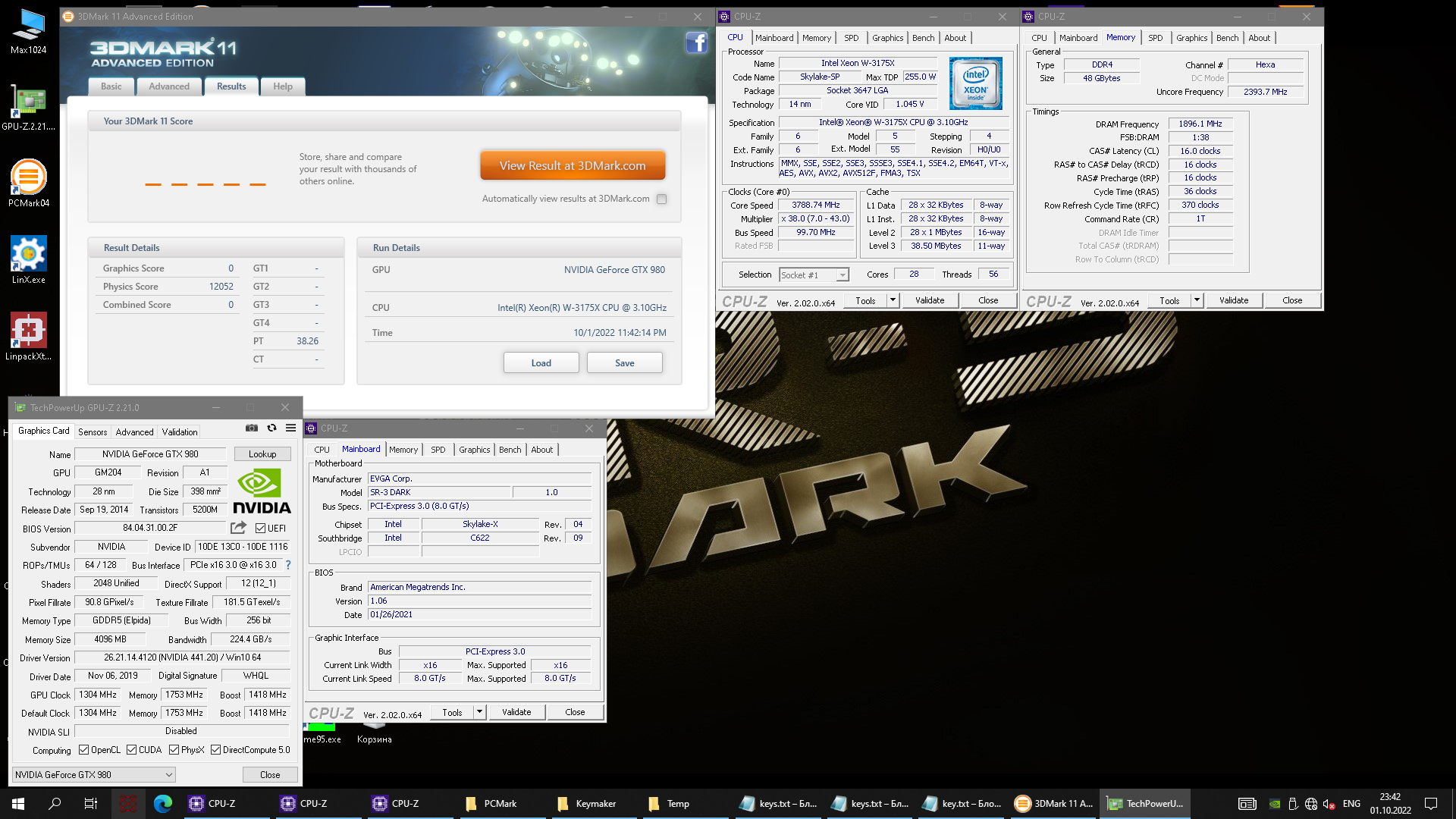Click the Close button in GPU-Z
This screenshot has height=819, width=1456.
[x=270, y=775]
